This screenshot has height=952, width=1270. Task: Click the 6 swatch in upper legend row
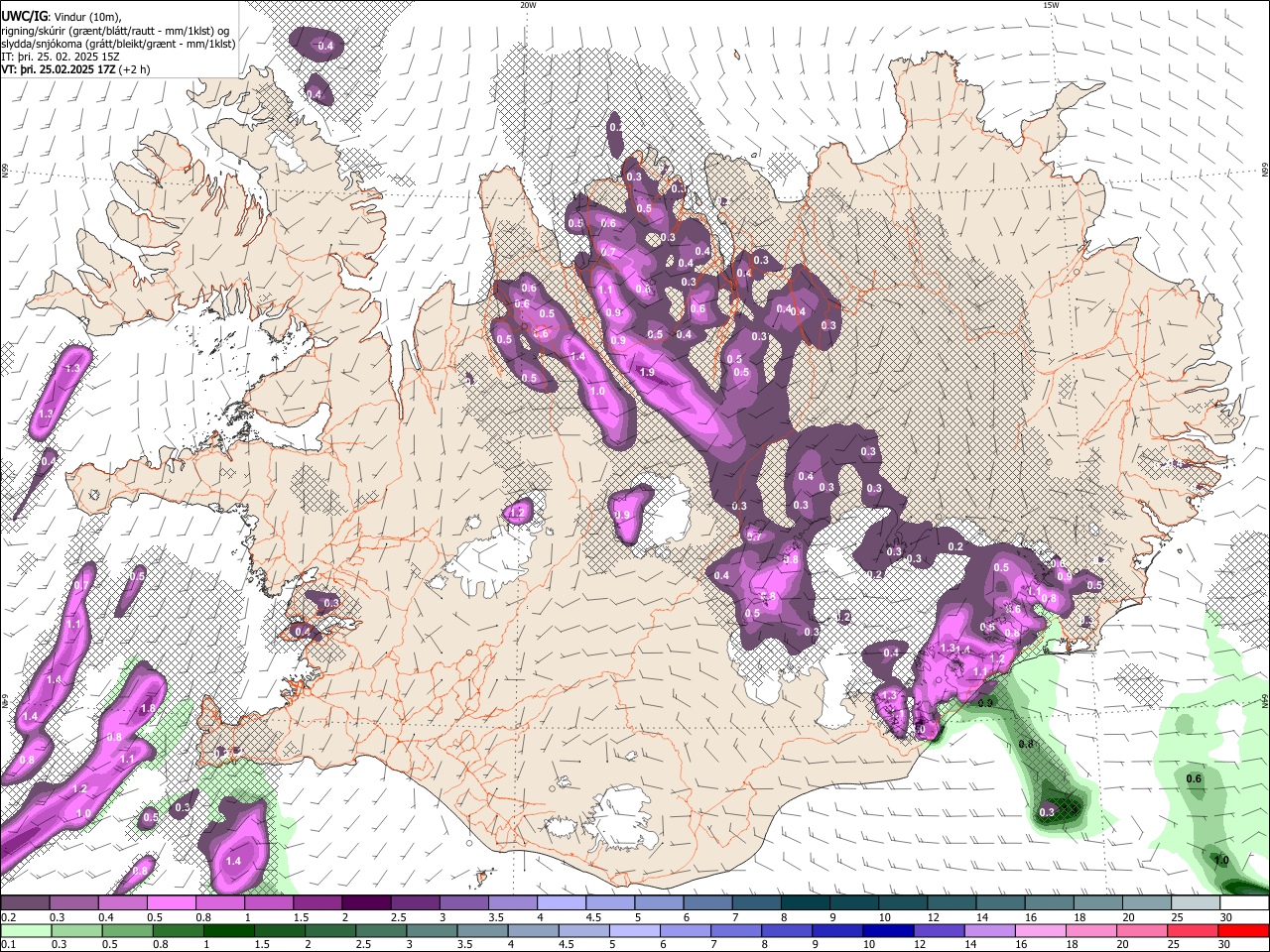pos(706,903)
